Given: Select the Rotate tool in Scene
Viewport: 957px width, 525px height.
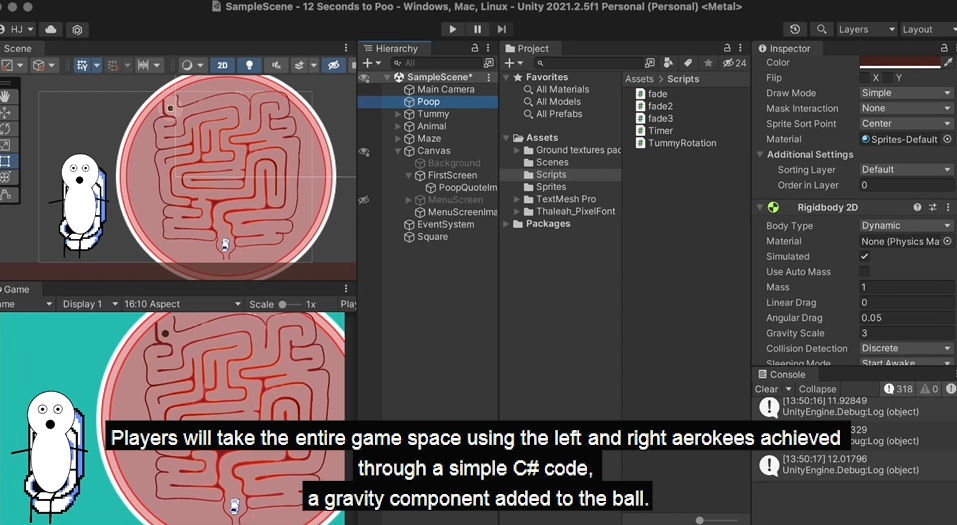Looking at the screenshot, I should 5,129.
